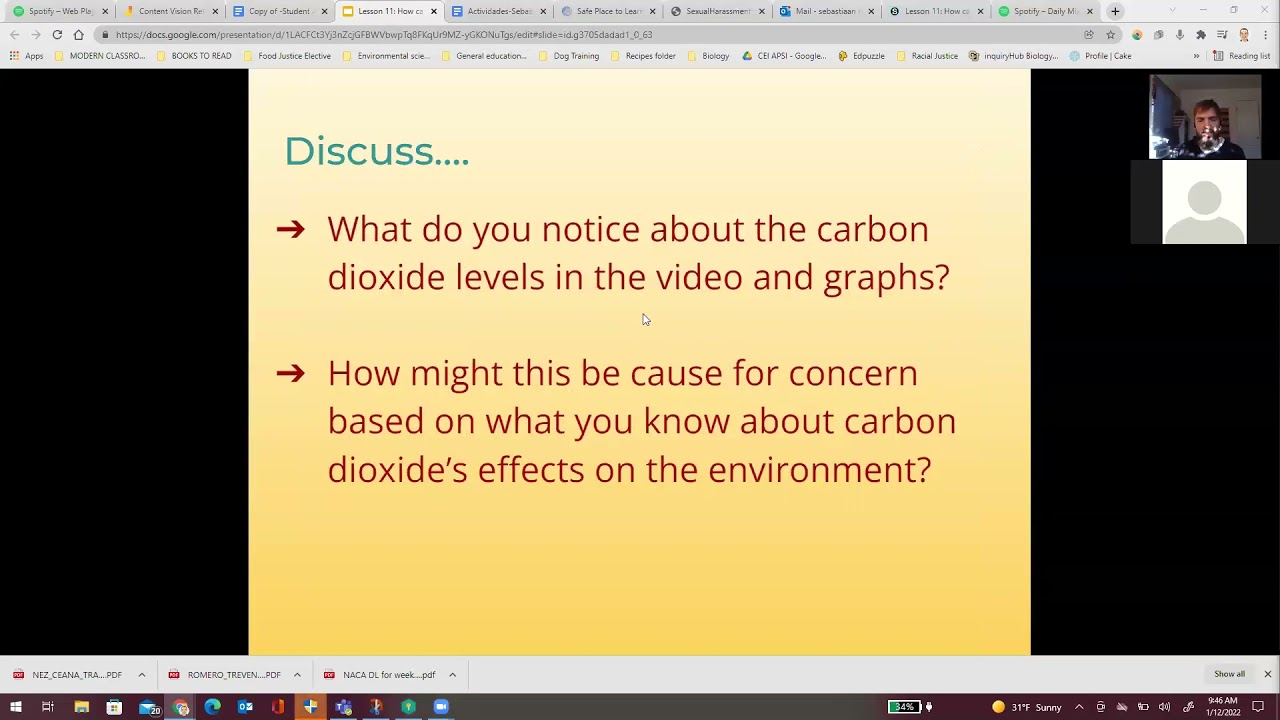Click the browser forward arrow
The image size is (1280, 720).
pos(36,34)
